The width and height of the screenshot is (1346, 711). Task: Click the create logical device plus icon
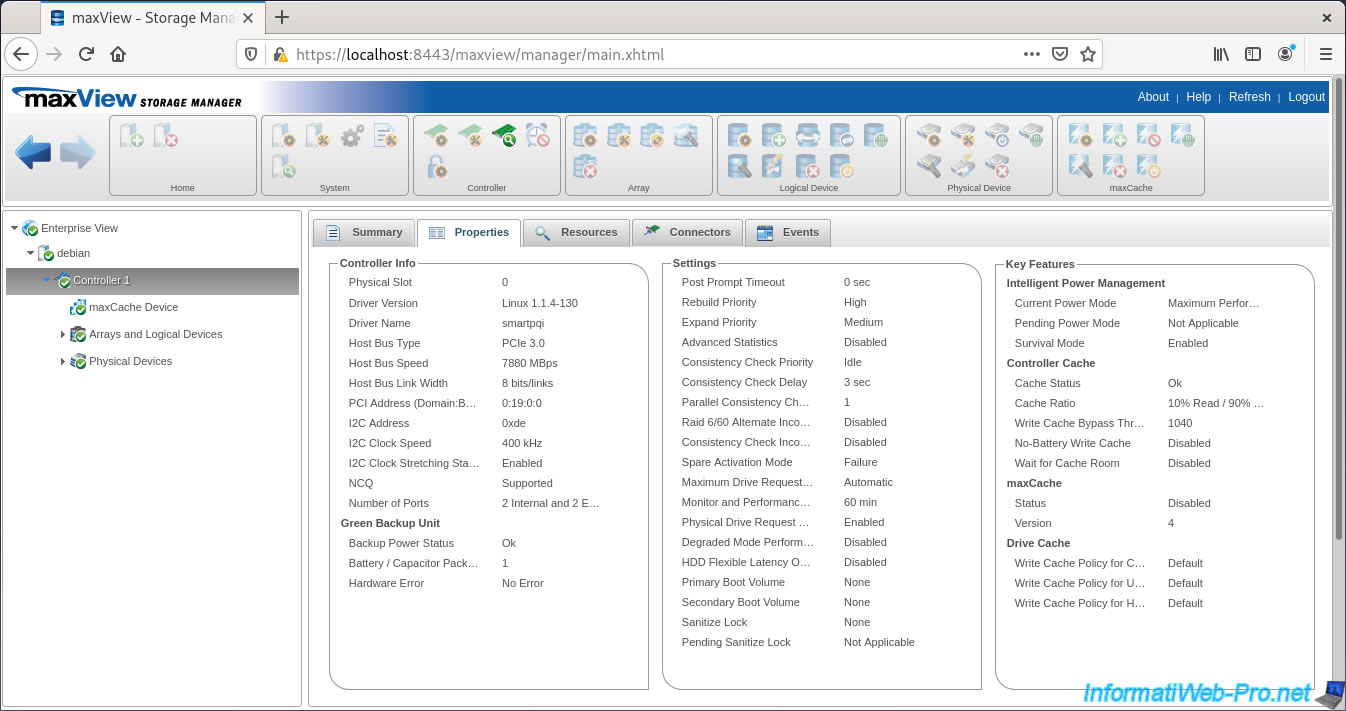point(773,135)
